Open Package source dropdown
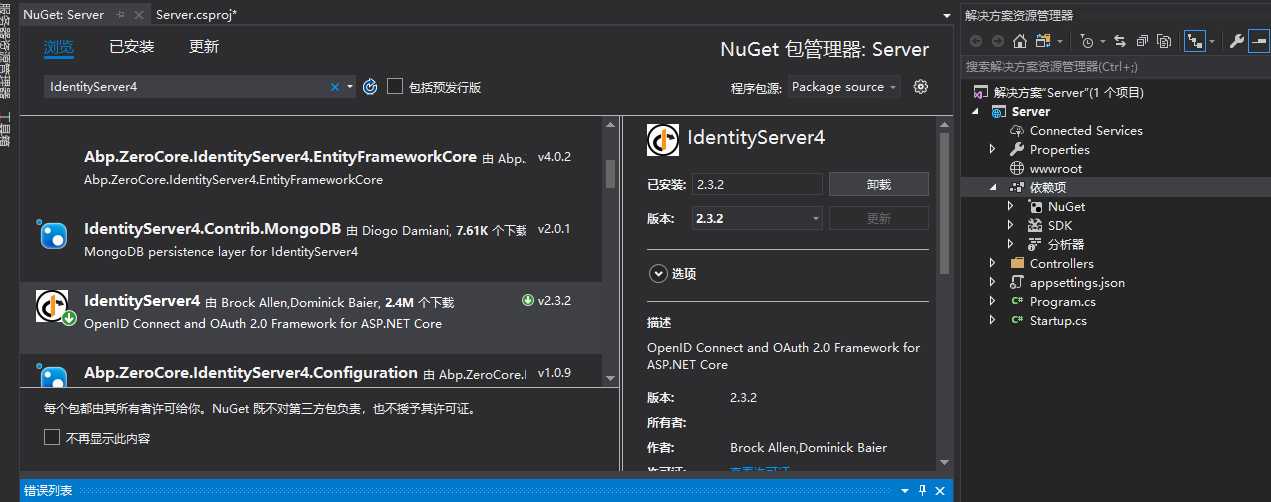1271x502 pixels. click(845, 87)
